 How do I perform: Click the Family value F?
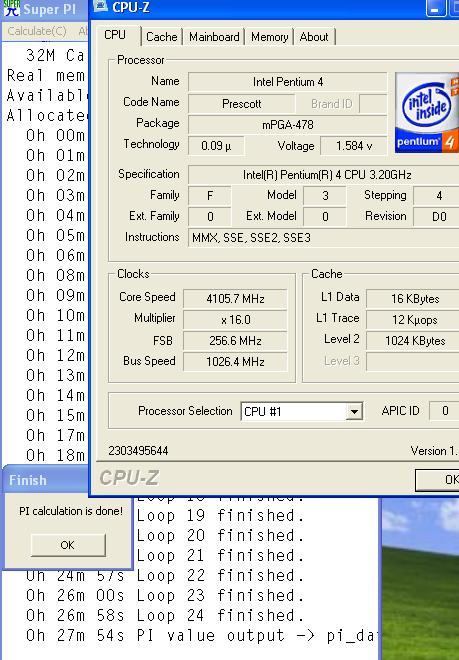pyautogui.click(x=210, y=195)
